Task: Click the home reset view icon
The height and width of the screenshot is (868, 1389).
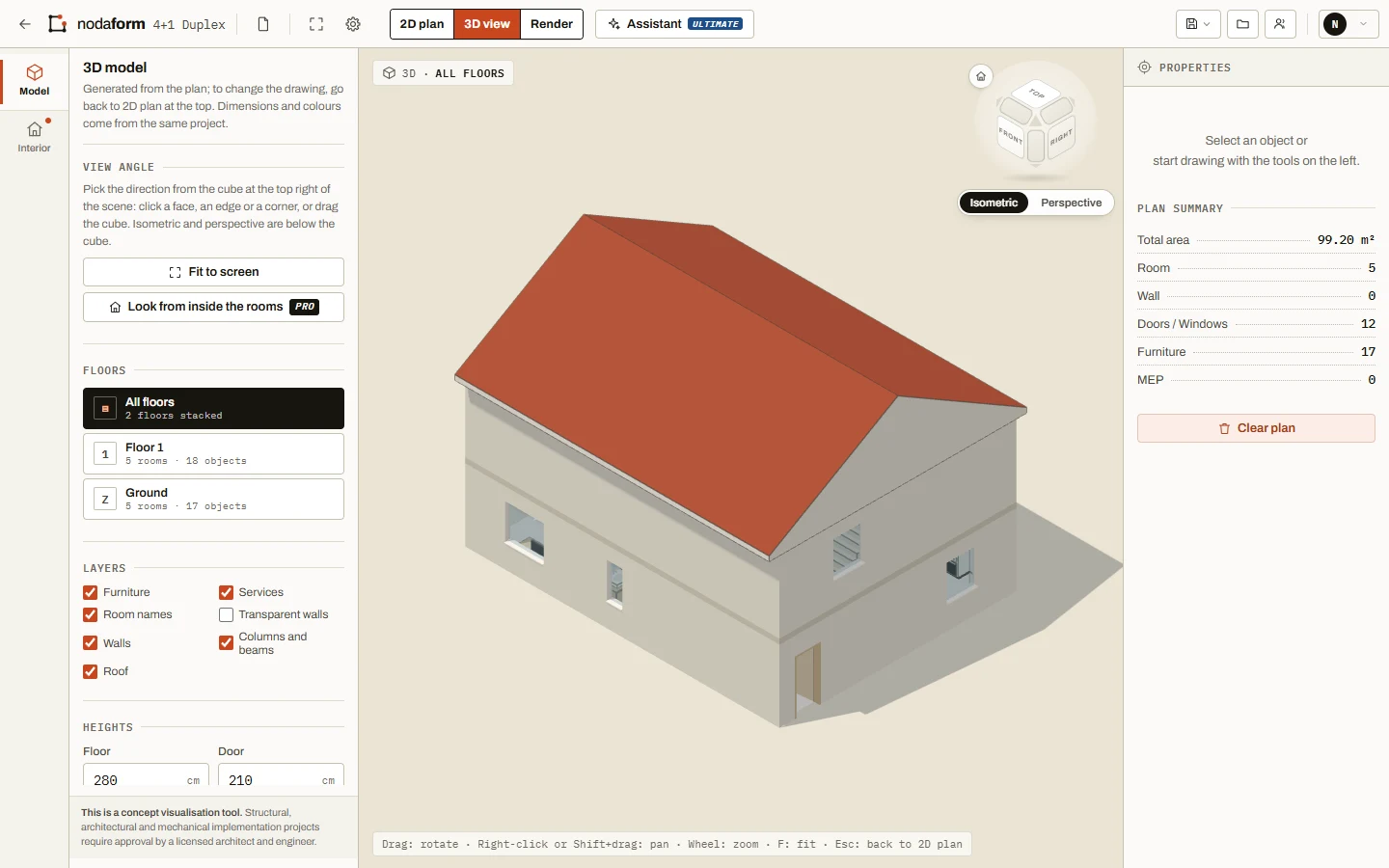Action: coord(981,76)
